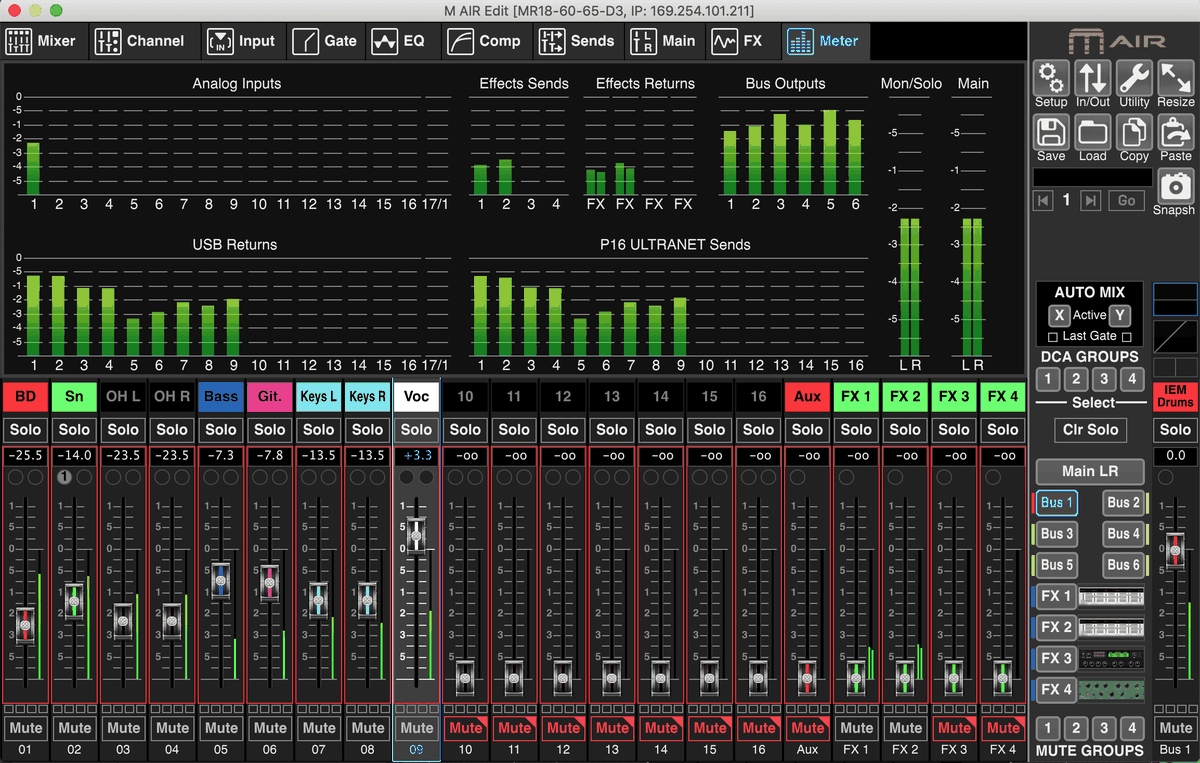Image resolution: width=1200 pixels, height=763 pixels.
Task: Open the Input tab
Action: 241,41
